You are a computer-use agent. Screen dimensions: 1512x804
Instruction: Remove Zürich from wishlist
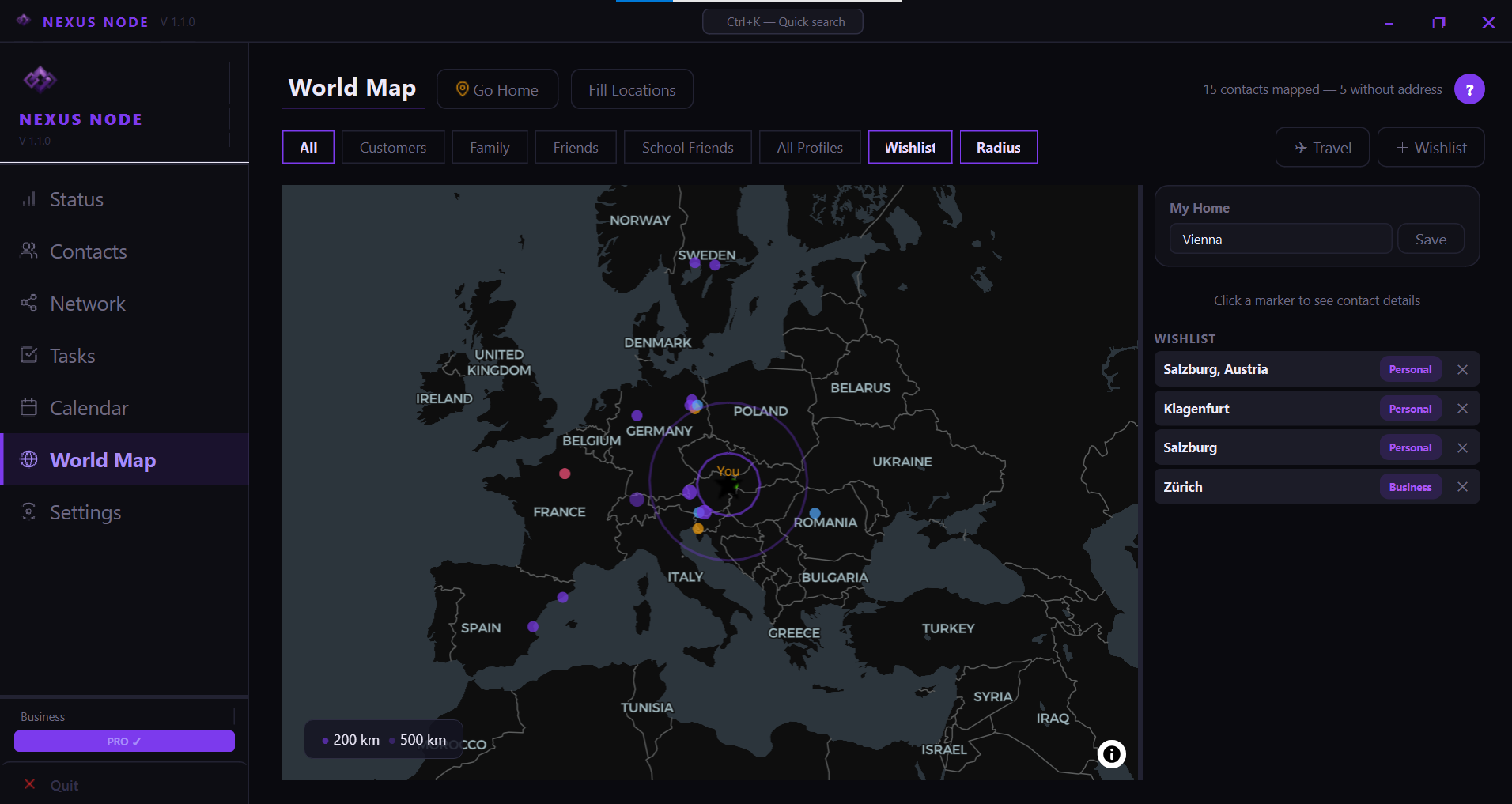(x=1462, y=487)
